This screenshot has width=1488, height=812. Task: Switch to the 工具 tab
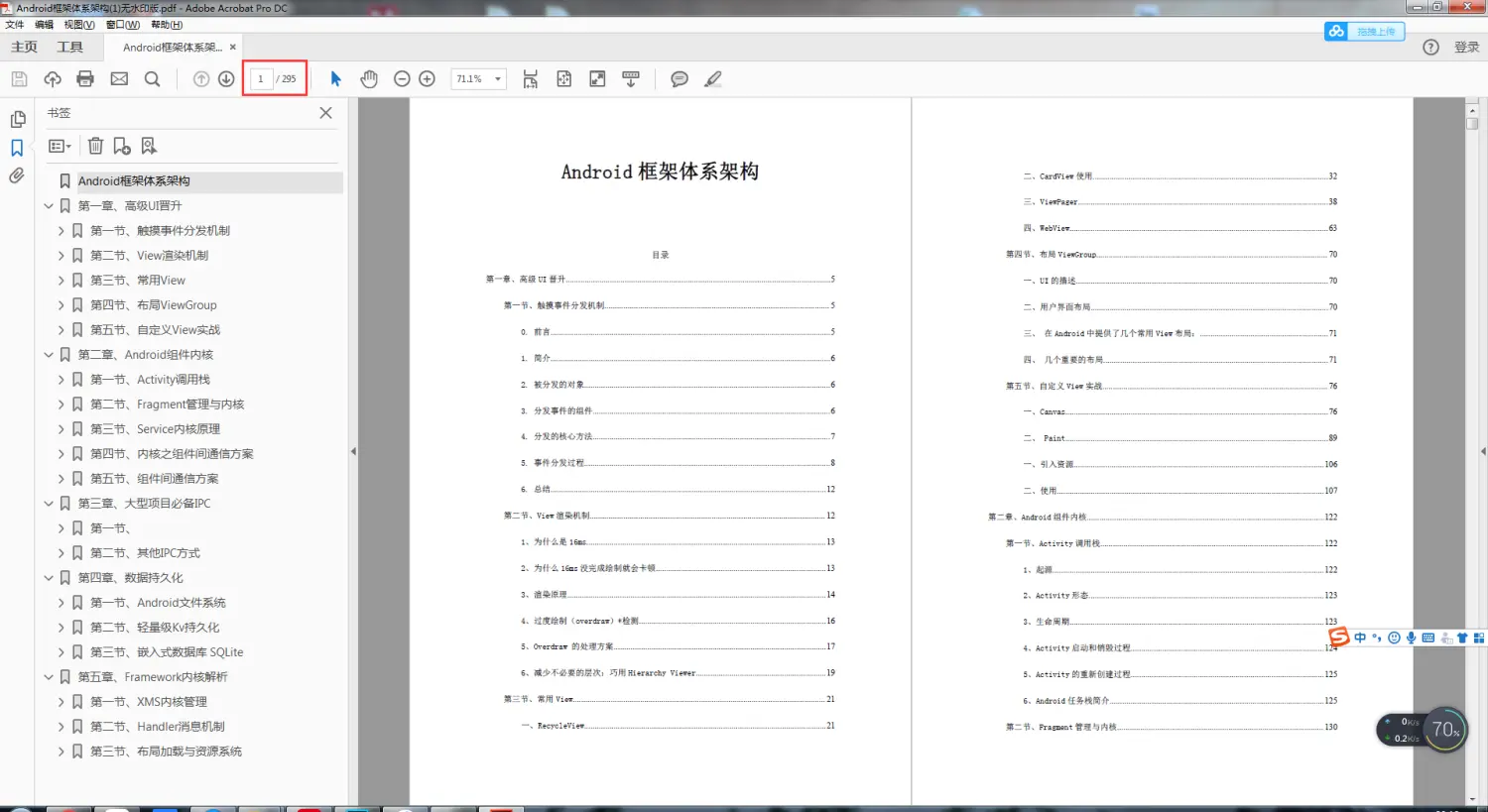pyautogui.click(x=69, y=48)
